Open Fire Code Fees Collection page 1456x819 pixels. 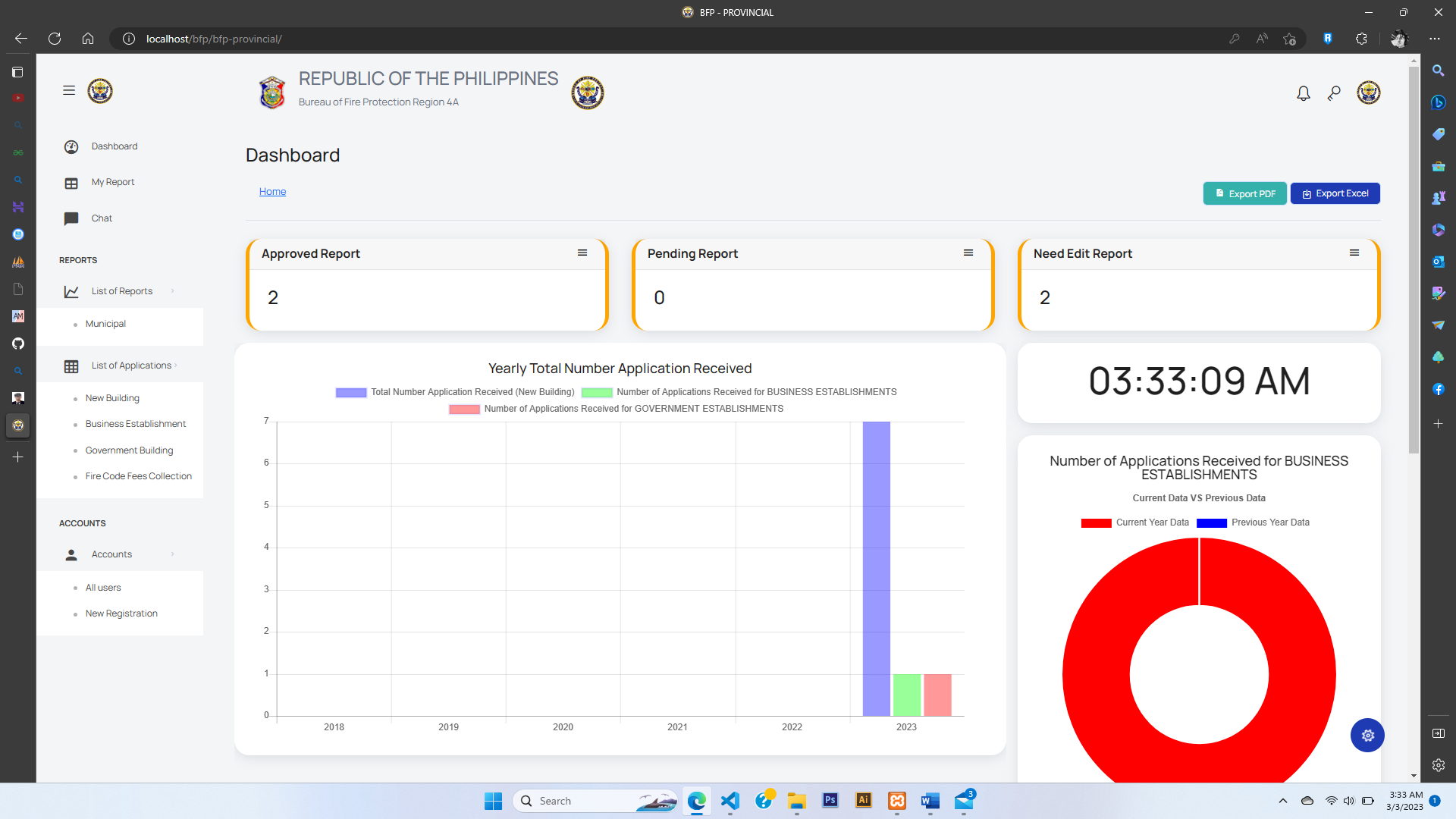pos(138,476)
